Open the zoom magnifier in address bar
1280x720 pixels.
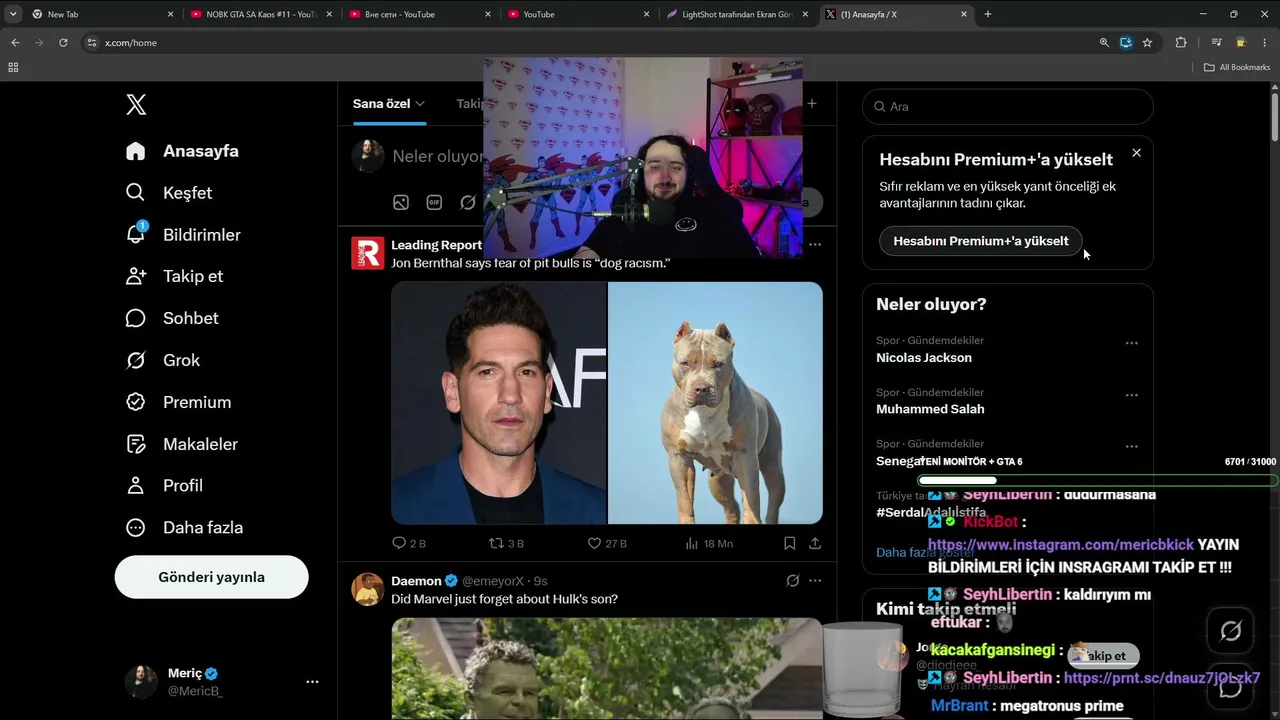click(x=1104, y=43)
